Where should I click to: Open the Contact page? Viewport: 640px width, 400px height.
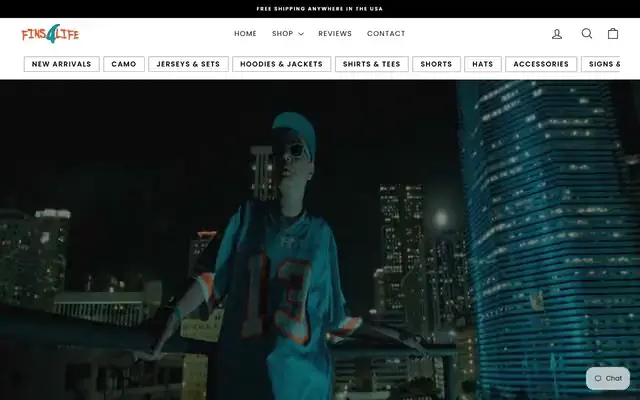point(386,33)
